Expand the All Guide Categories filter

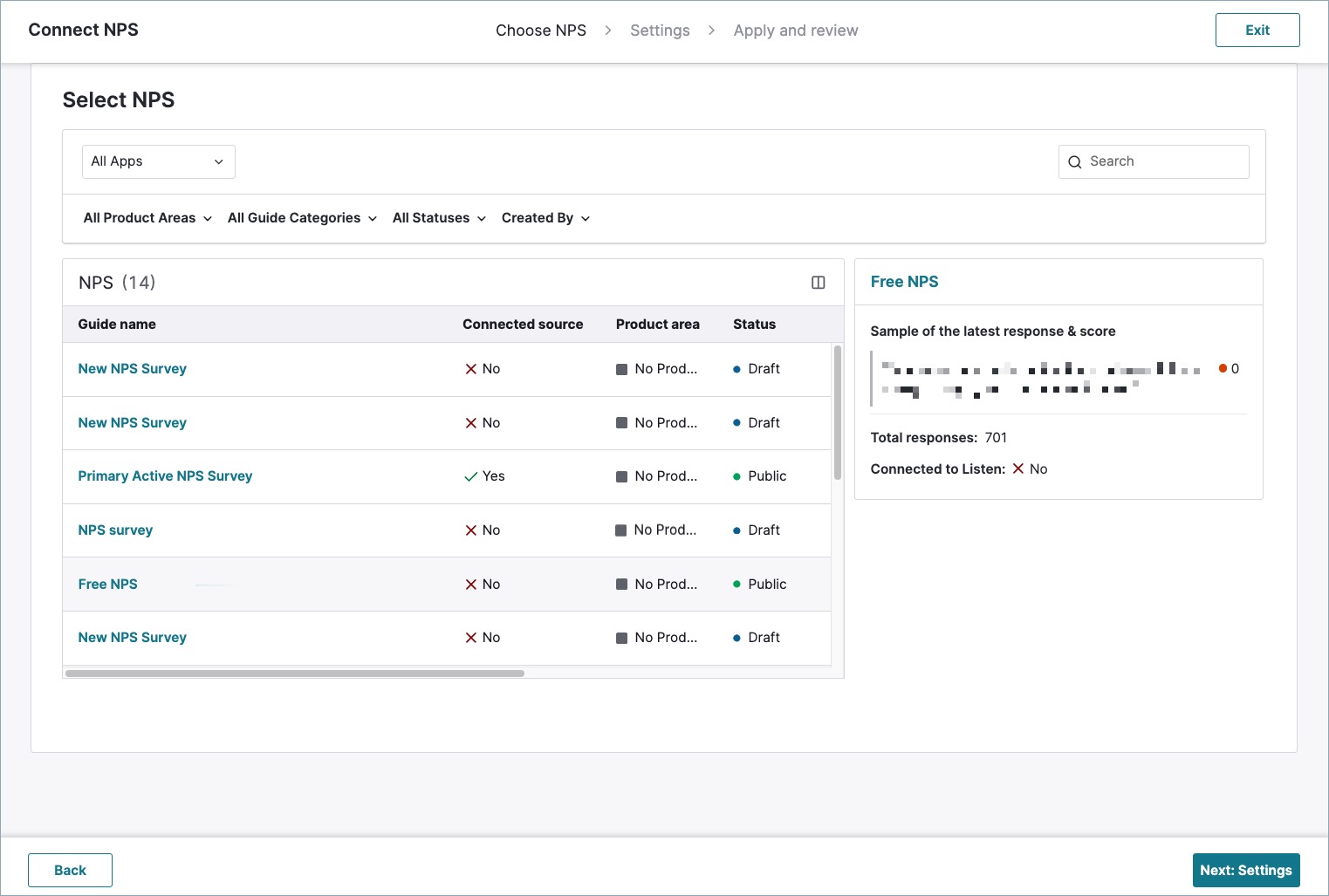[x=302, y=218]
